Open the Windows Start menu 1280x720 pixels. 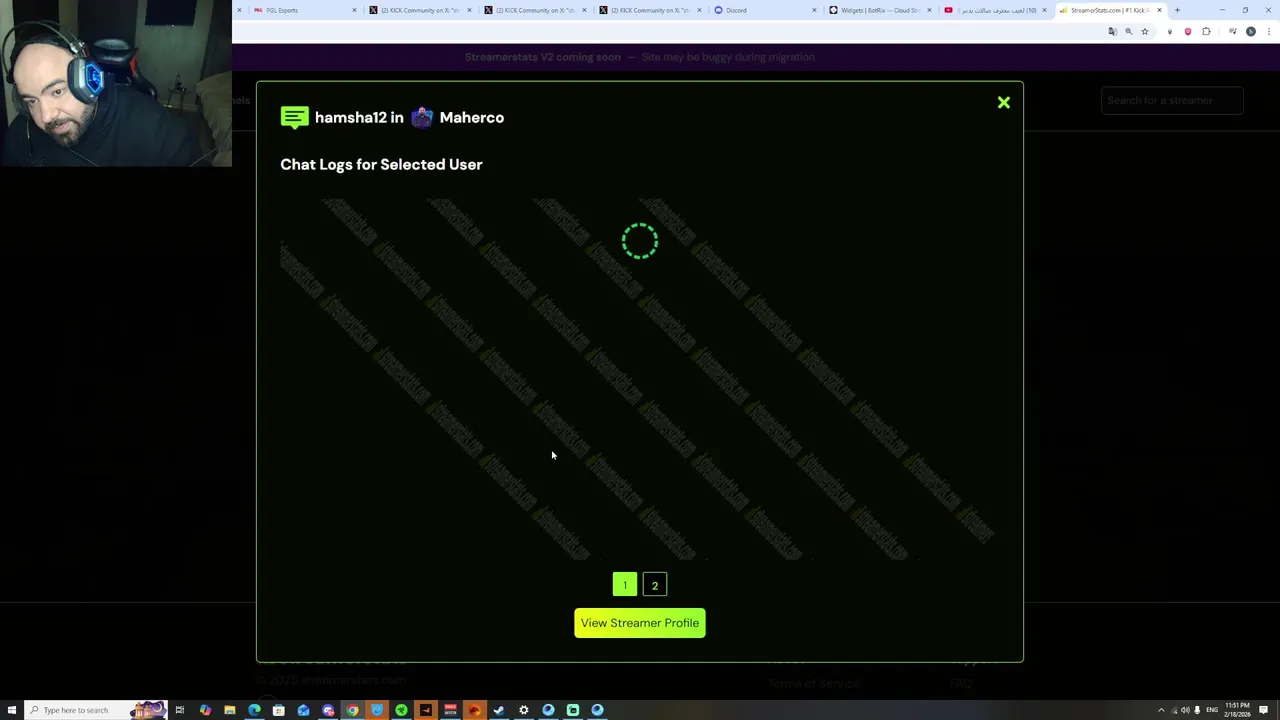[12, 710]
